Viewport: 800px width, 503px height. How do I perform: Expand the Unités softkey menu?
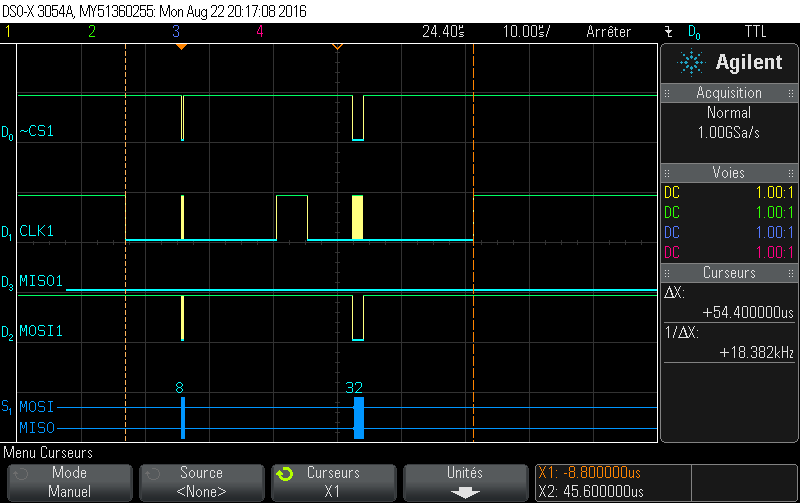click(465, 483)
